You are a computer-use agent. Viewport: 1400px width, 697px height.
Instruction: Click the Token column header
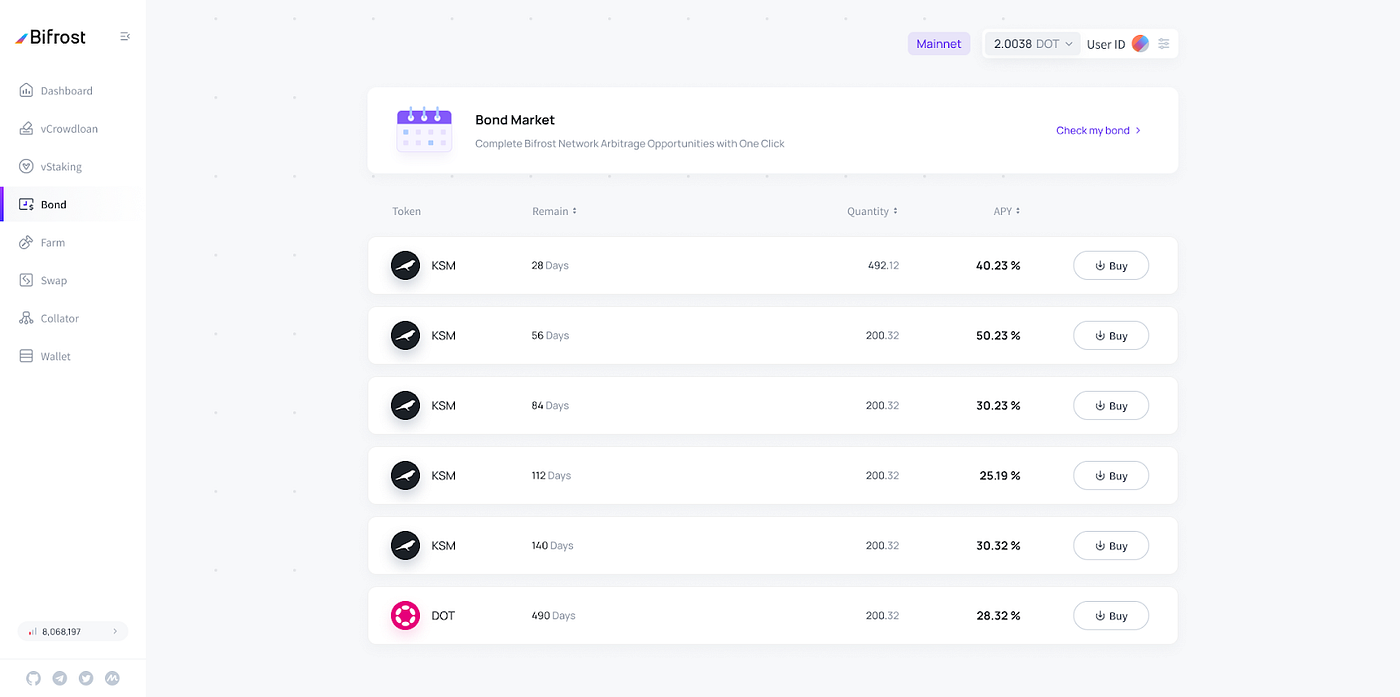[406, 212]
